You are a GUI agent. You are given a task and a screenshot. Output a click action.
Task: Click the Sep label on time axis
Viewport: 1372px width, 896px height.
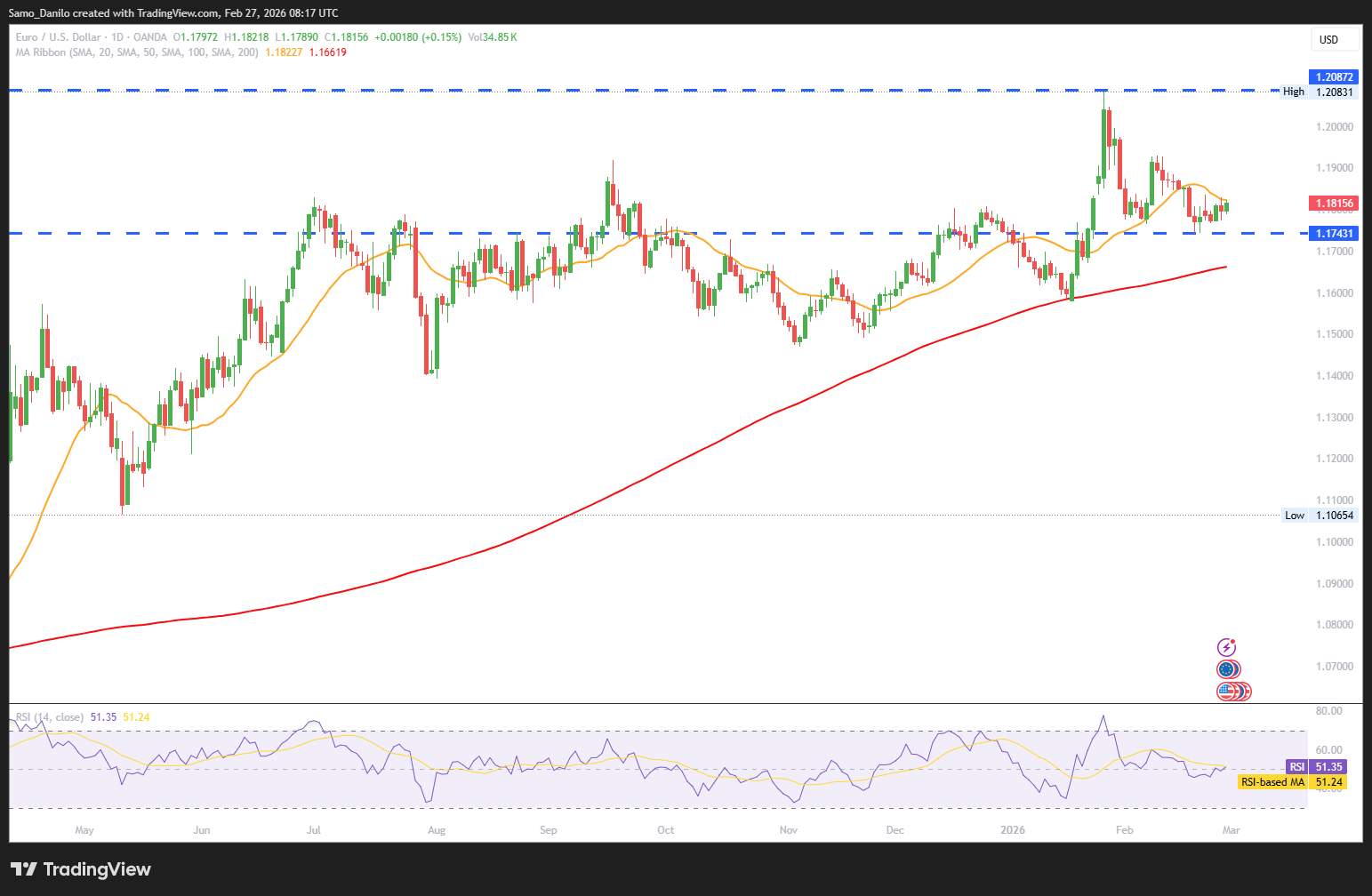(x=549, y=830)
